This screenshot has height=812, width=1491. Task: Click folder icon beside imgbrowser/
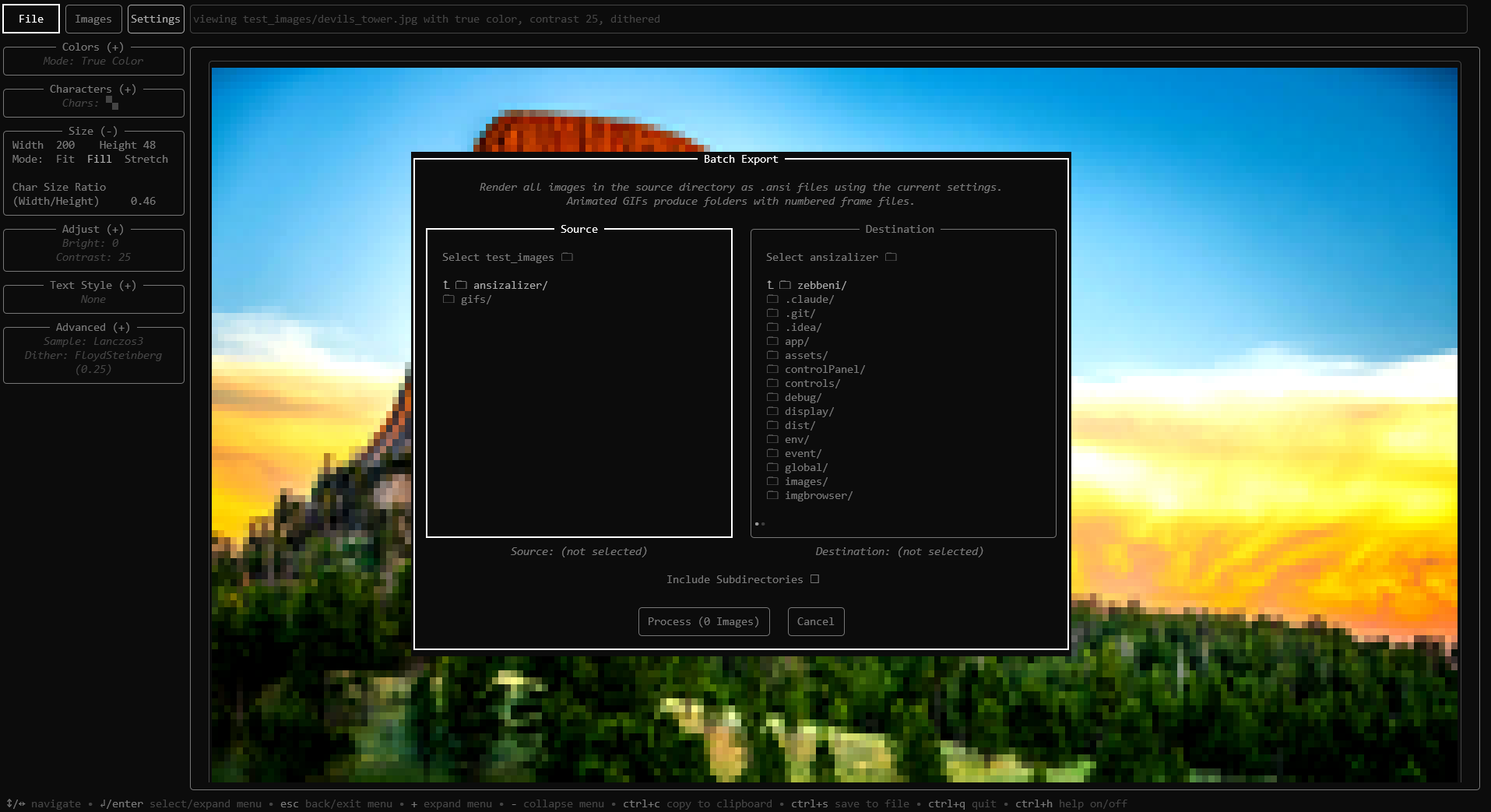point(772,495)
